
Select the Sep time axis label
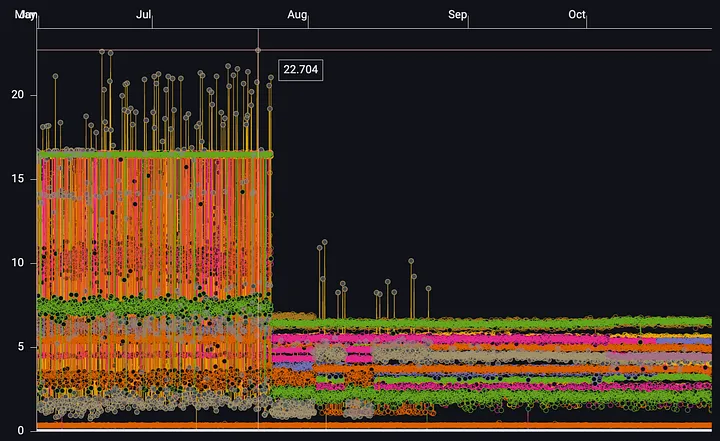(457, 15)
